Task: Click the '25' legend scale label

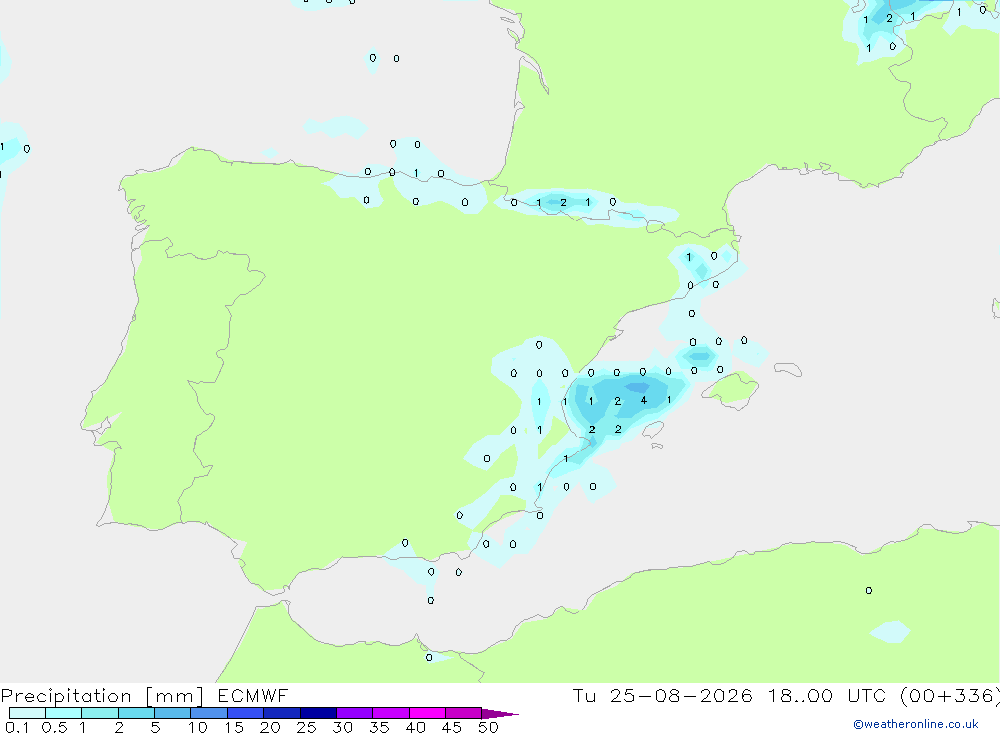Action: (x=306, y=727)
